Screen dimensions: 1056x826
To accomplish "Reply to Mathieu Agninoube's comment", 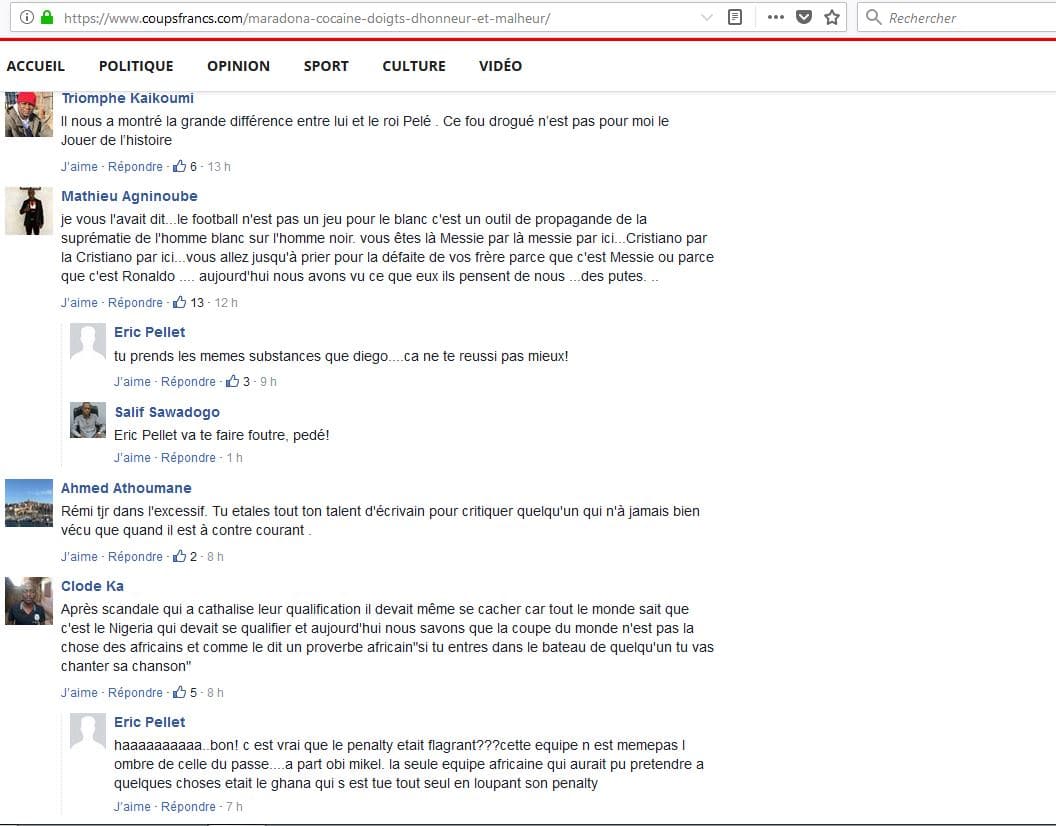I will tap(135, 303).
